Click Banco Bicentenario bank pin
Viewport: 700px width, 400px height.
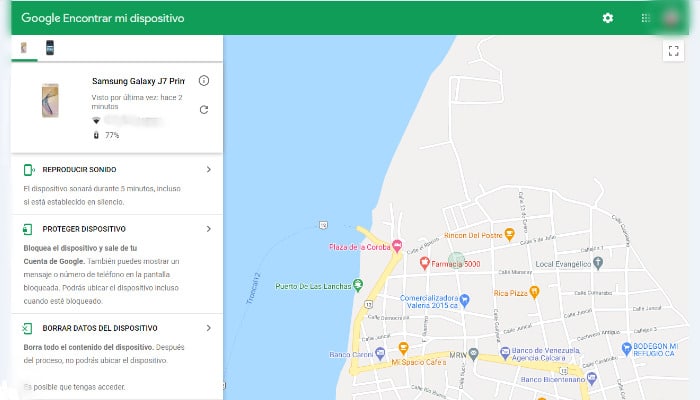592,379
